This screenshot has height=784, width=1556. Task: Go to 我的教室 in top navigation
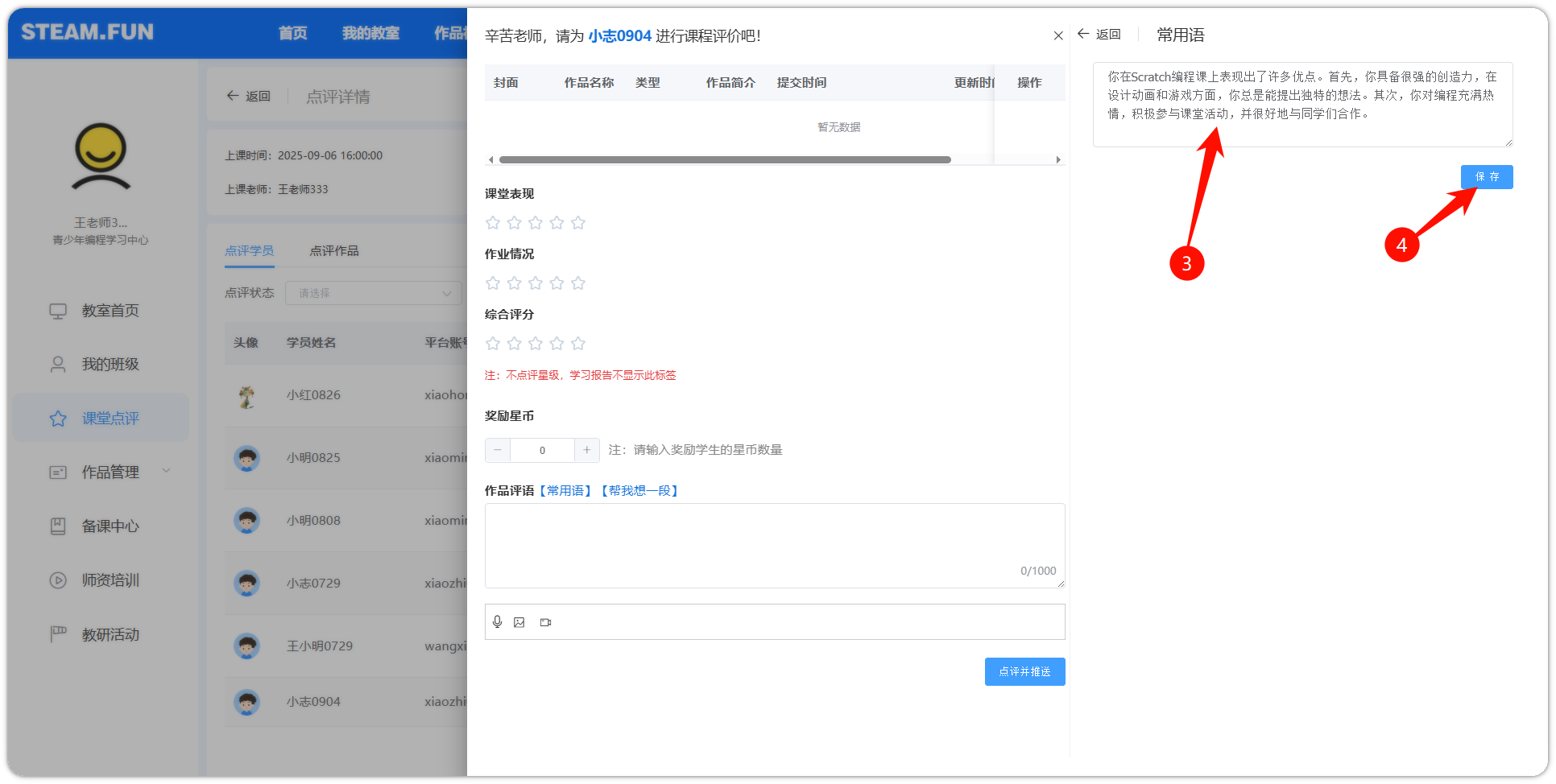point(370,33)
